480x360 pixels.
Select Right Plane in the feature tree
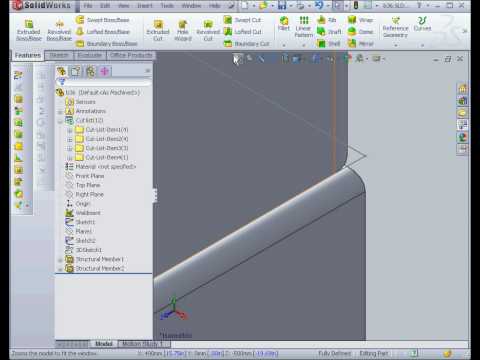coord(85,194)
